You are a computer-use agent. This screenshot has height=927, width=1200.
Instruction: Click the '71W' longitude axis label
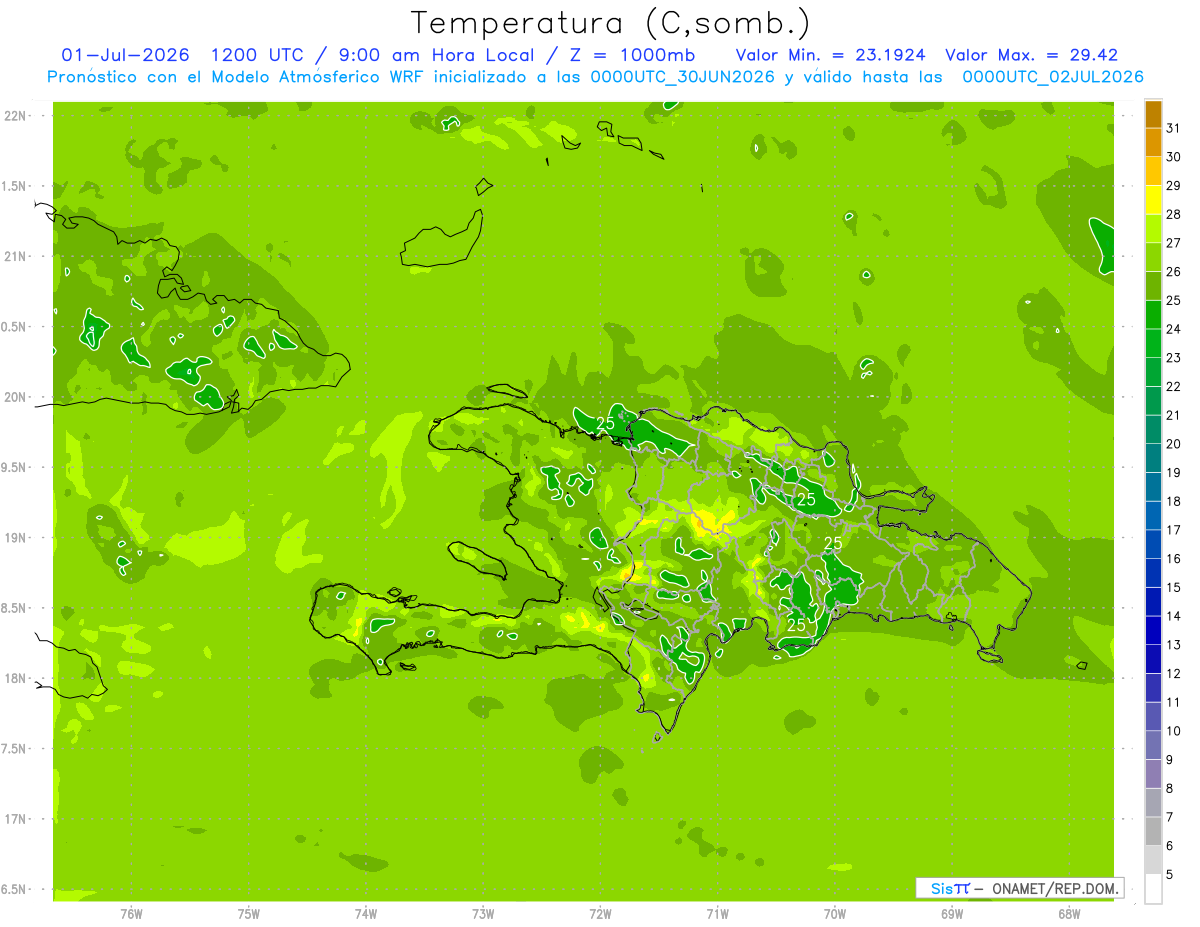(x=717, y=914)
